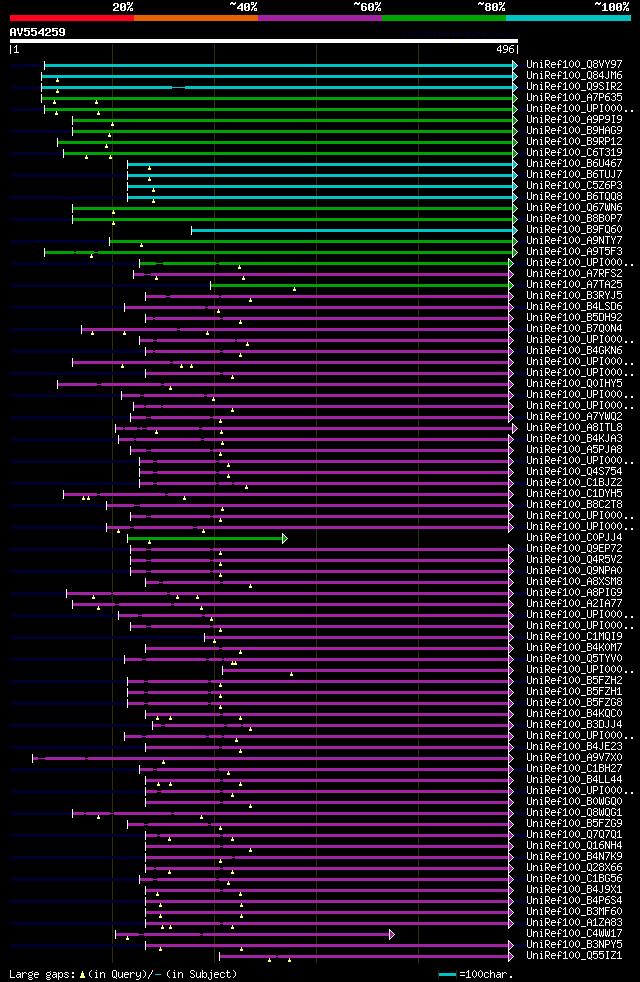
Task: Select the UniRef100_A7YWQ2 label
Action: click(574, 416)
